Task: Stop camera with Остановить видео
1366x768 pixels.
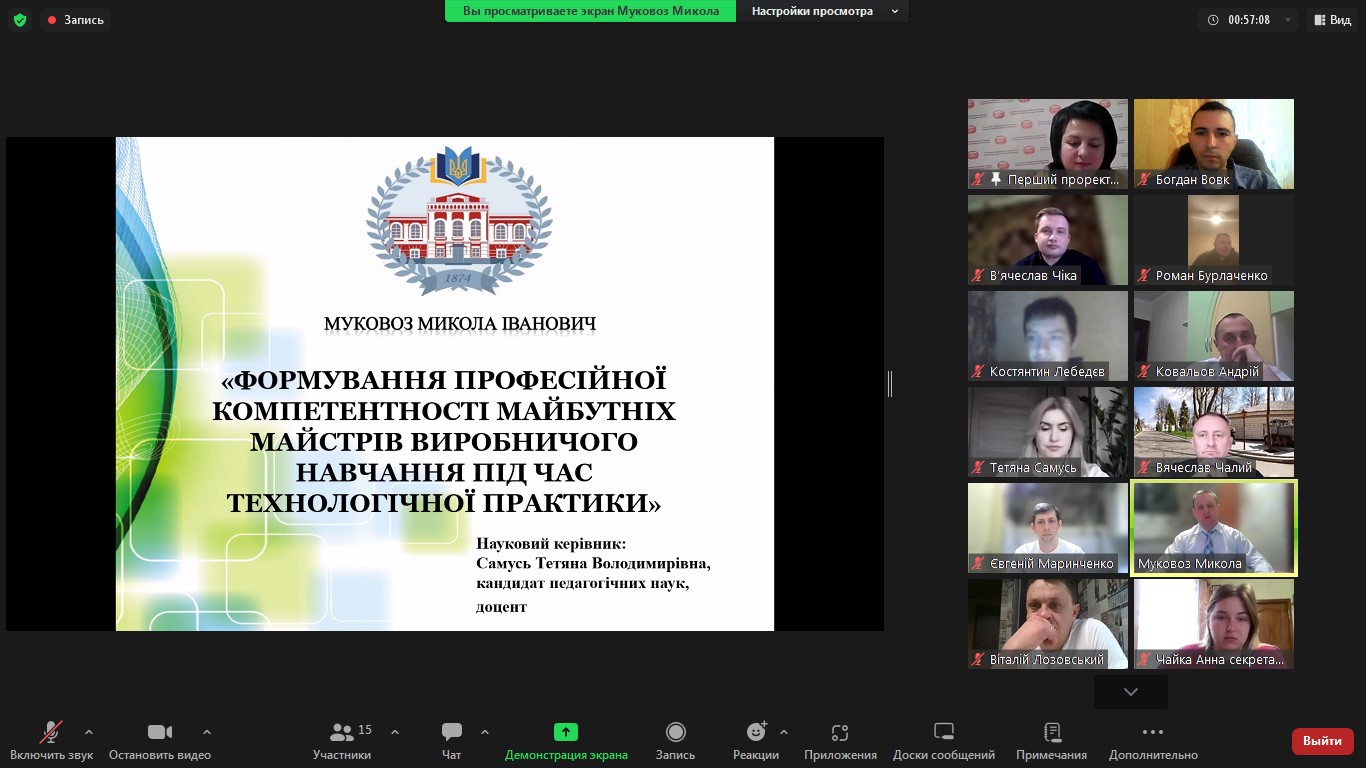Action: (x=160, y=740)
